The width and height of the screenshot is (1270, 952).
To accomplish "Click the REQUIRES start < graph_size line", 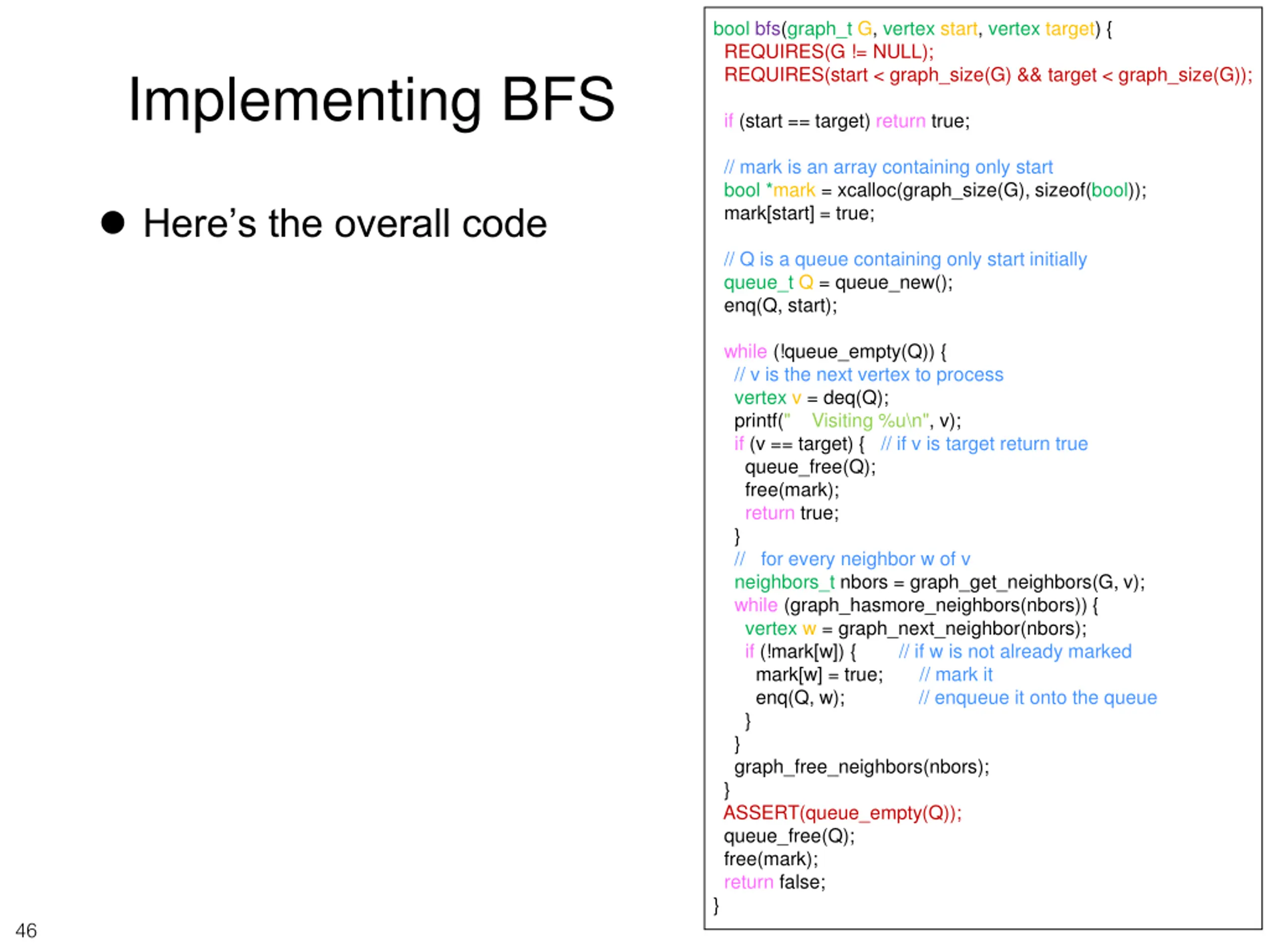I will point(988,75).
